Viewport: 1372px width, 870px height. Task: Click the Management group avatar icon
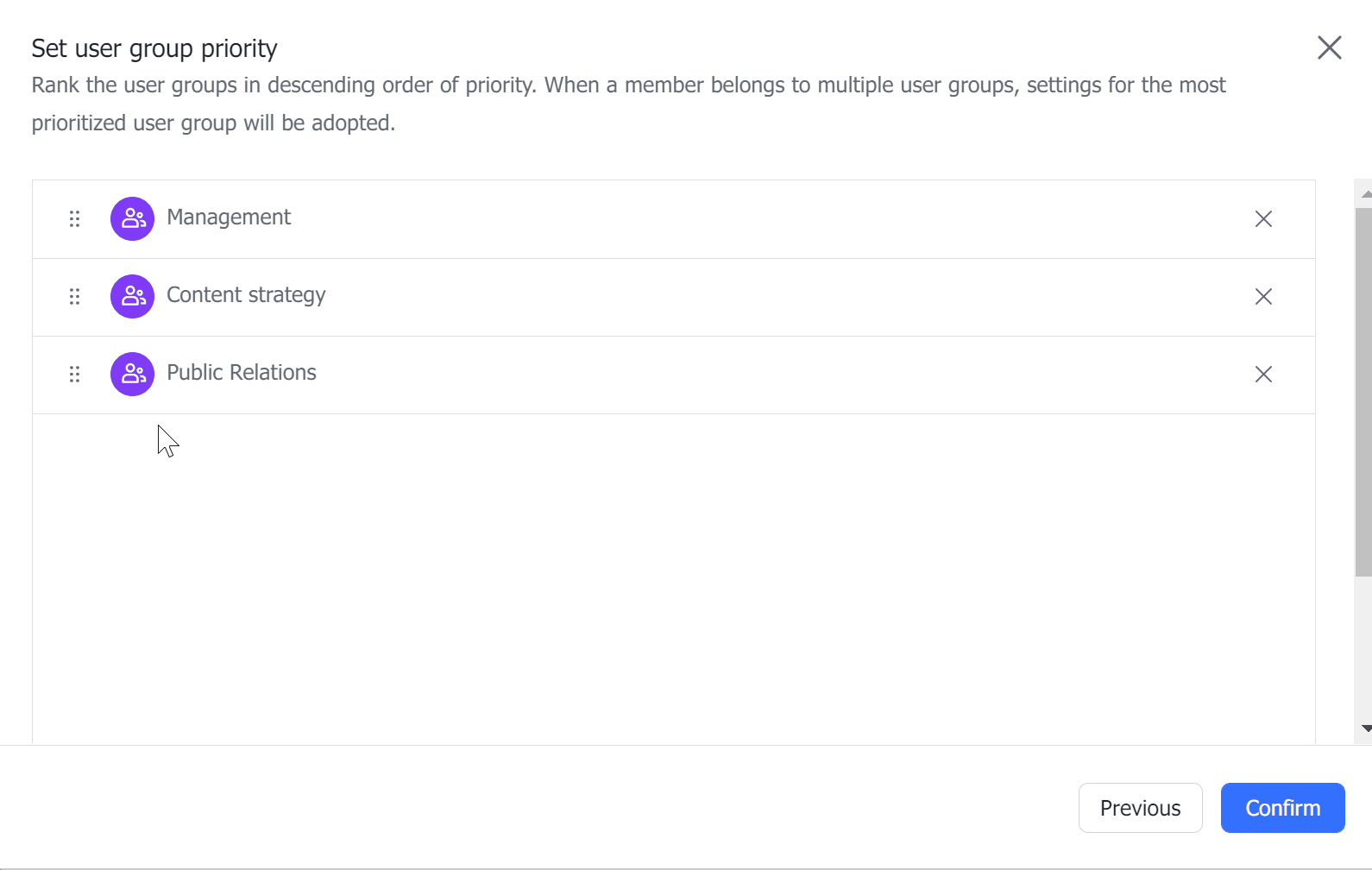(131, 218)
